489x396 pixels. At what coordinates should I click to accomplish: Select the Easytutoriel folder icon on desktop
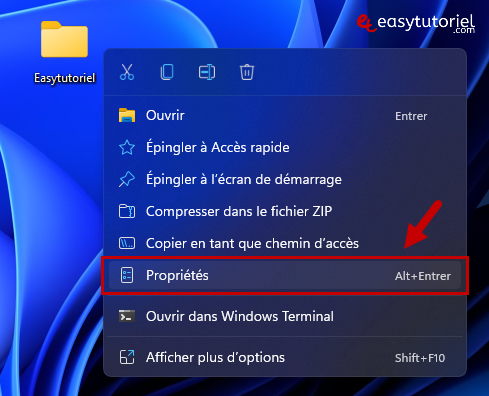point(64,39)
